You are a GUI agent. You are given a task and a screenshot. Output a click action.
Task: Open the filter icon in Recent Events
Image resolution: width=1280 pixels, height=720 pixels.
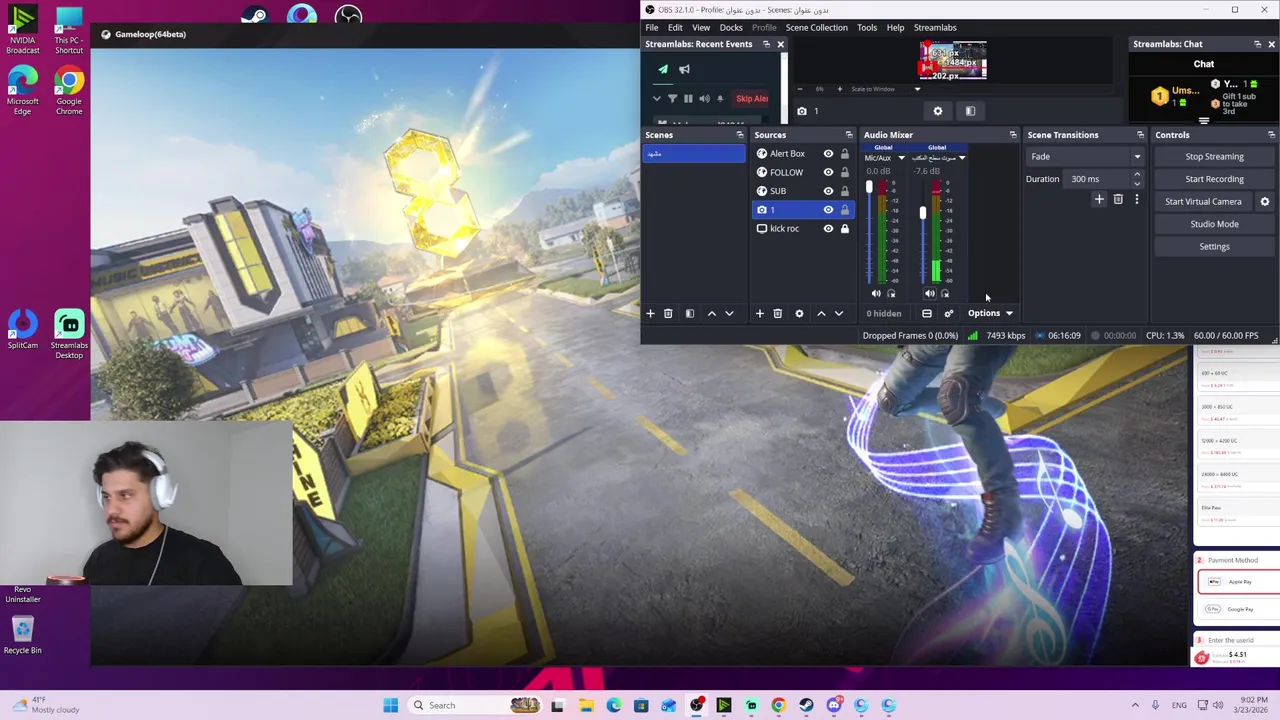click(672, 98)
